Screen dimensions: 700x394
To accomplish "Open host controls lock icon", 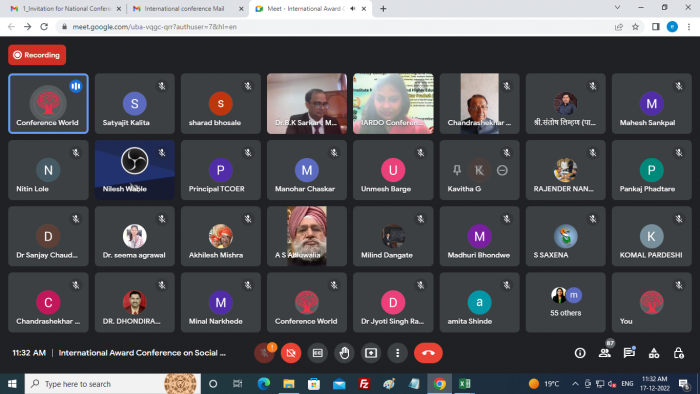I will 679,353.
